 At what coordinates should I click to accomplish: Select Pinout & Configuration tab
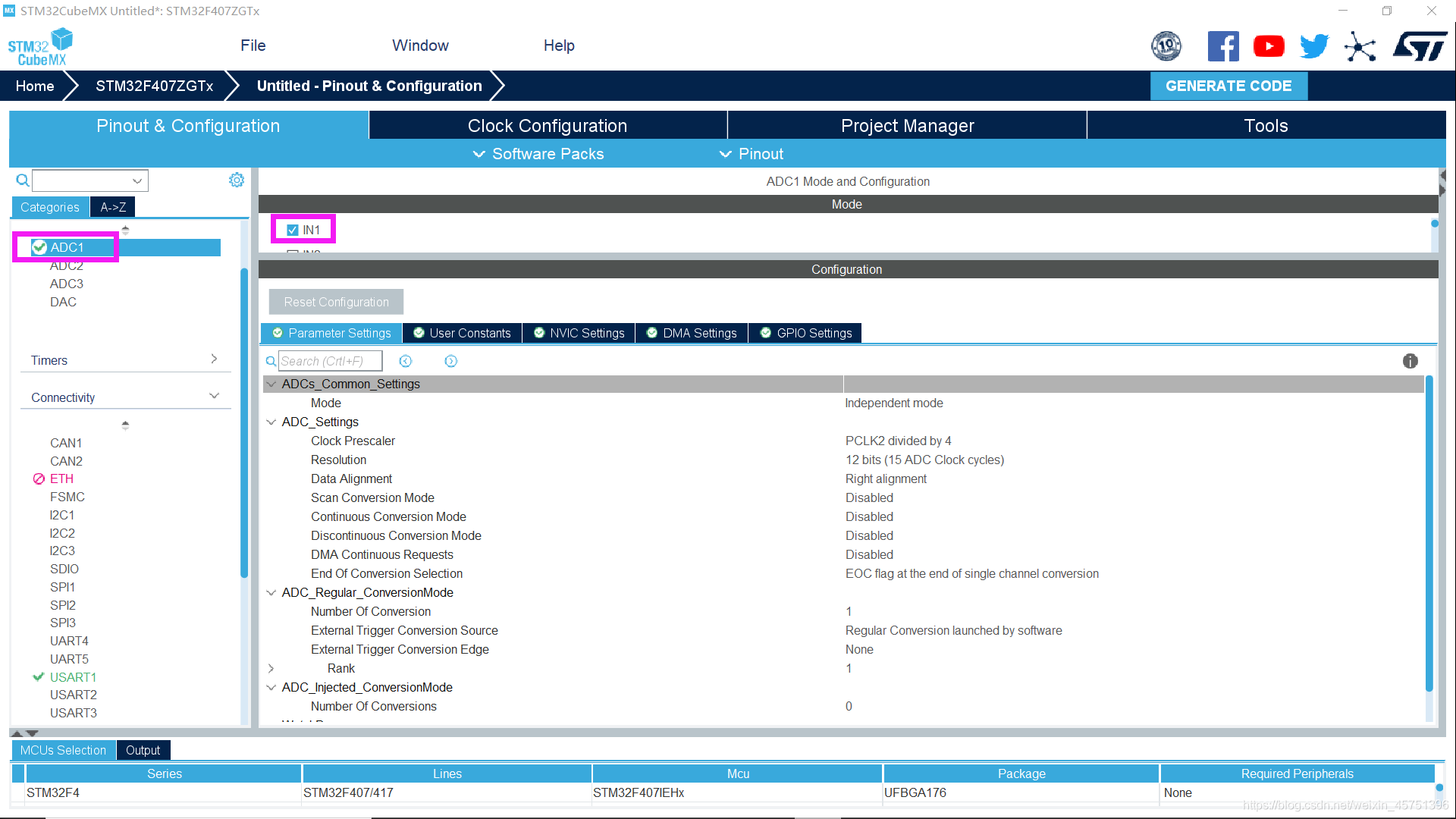(x=188, y=126)
